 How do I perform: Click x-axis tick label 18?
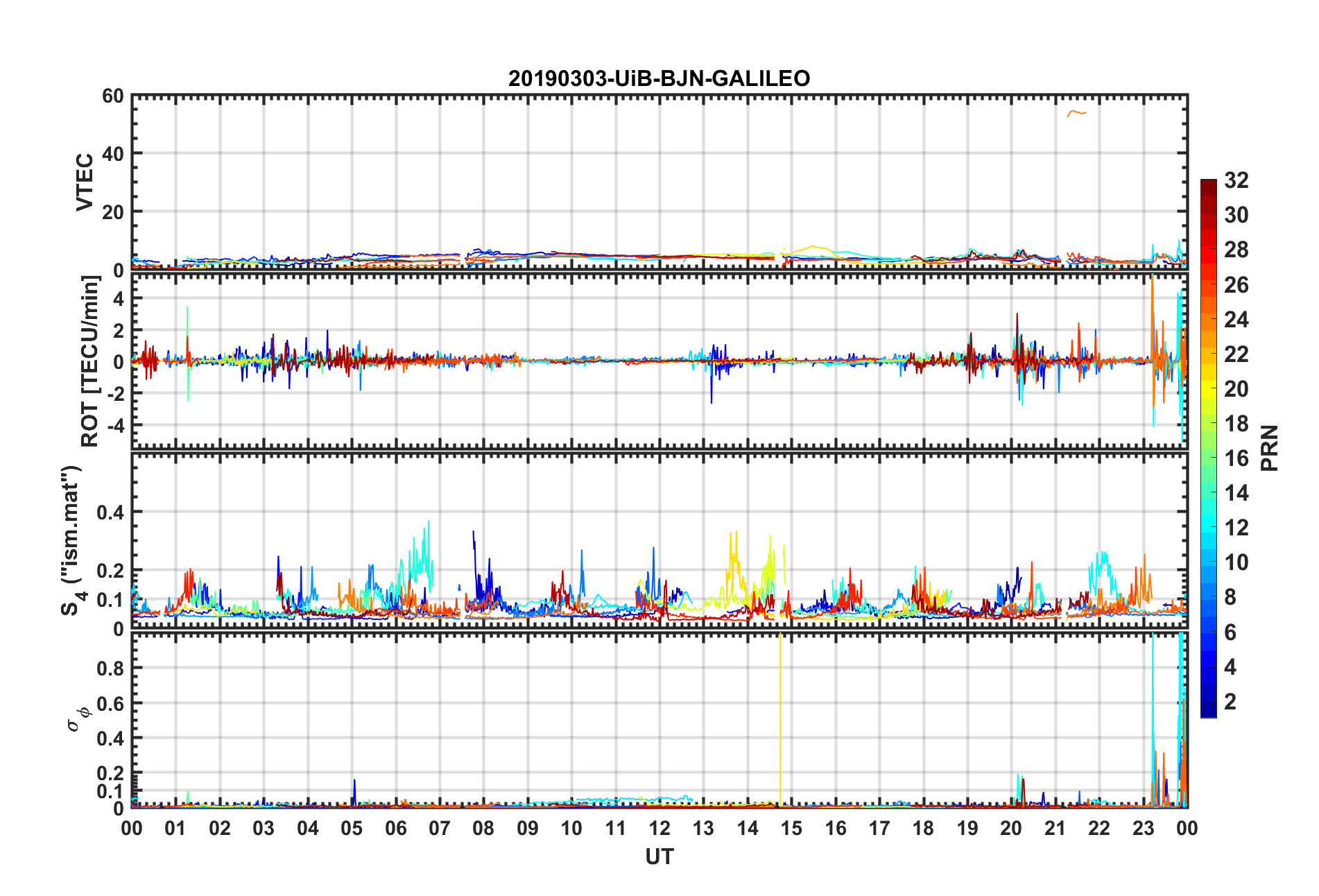coord(923,828)
